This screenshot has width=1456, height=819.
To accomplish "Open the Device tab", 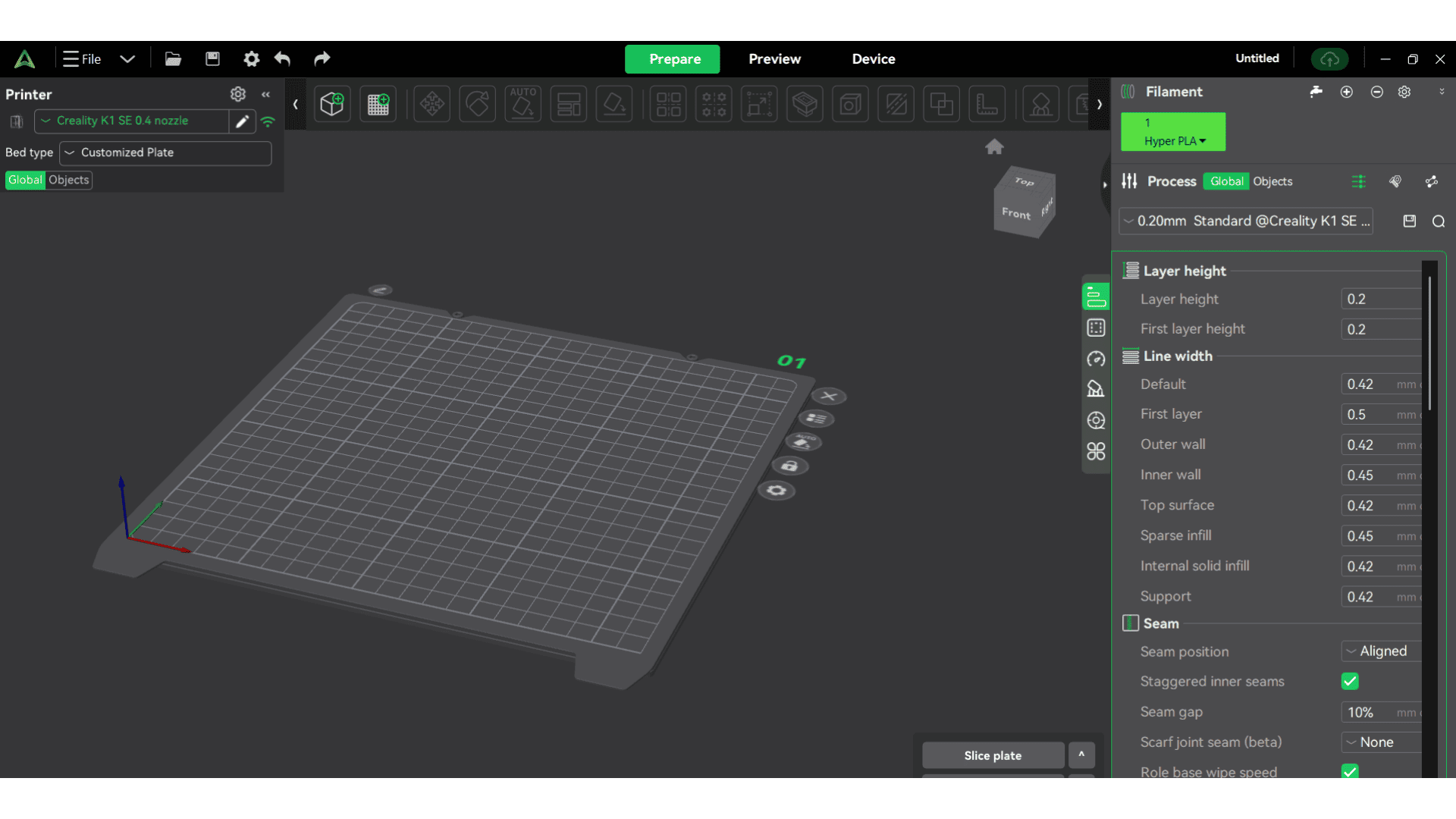I will tap(873, 58).
